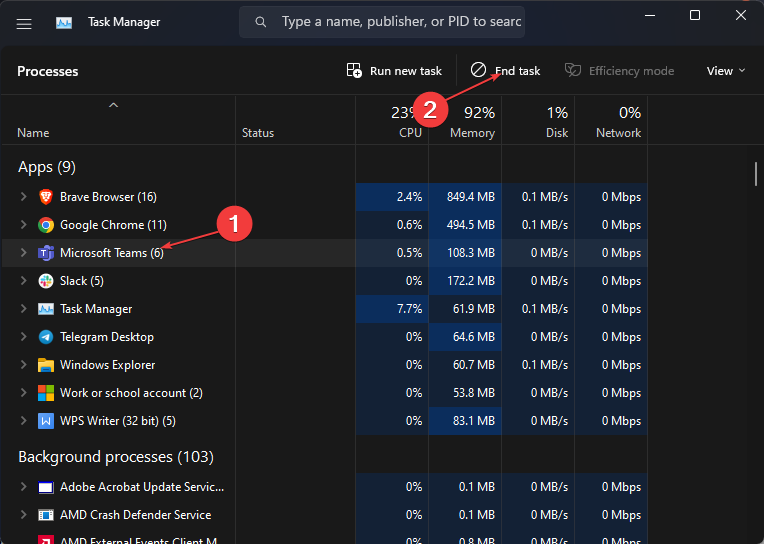The image size is (764, 544).
Task: Close the Task Manager window
Action: pos(741,16)
